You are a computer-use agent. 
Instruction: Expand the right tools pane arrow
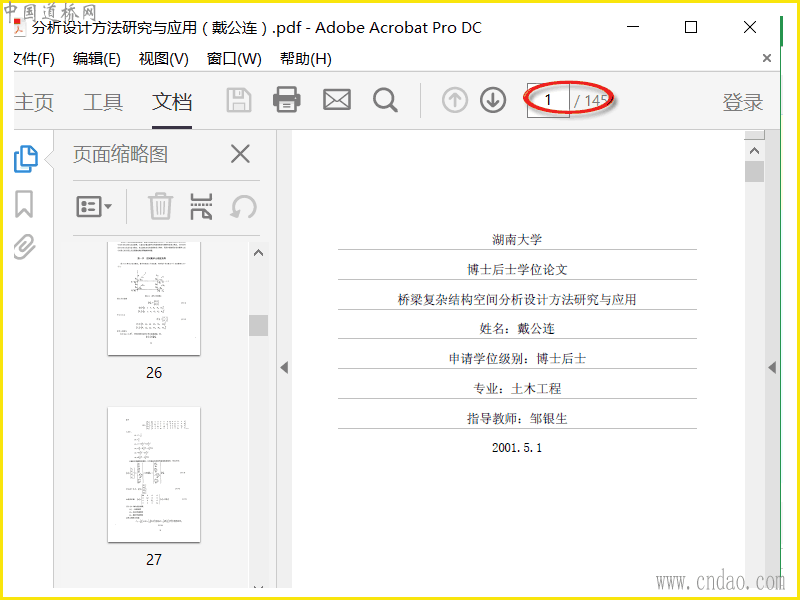772,367
